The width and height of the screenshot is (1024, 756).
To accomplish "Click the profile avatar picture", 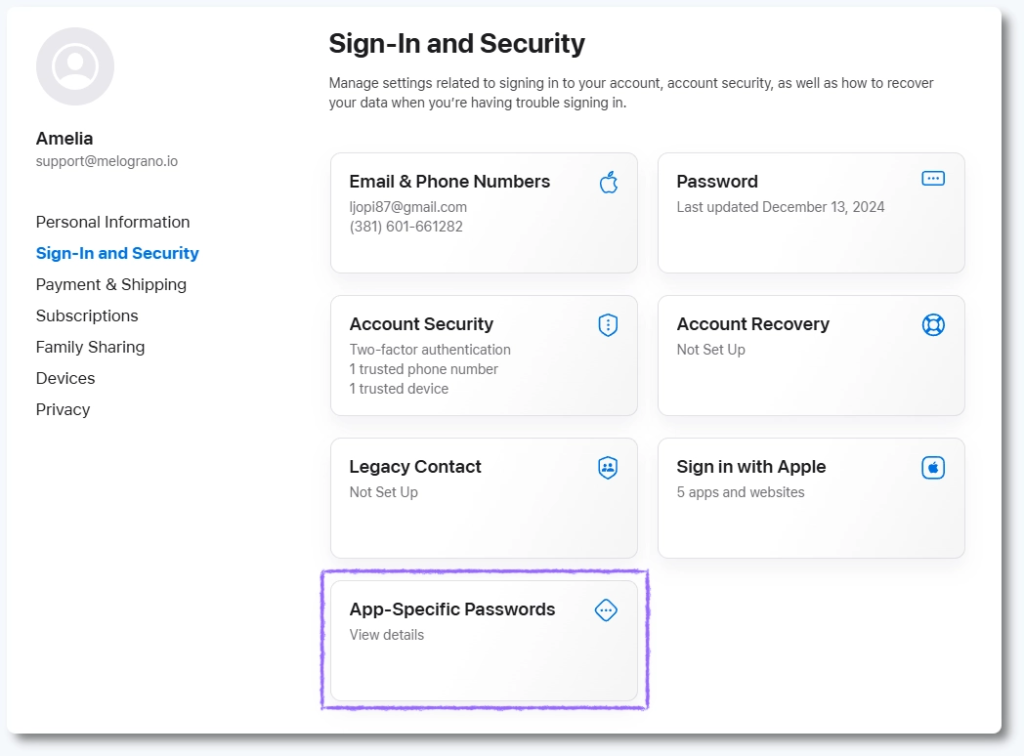I will click(75, 67).
